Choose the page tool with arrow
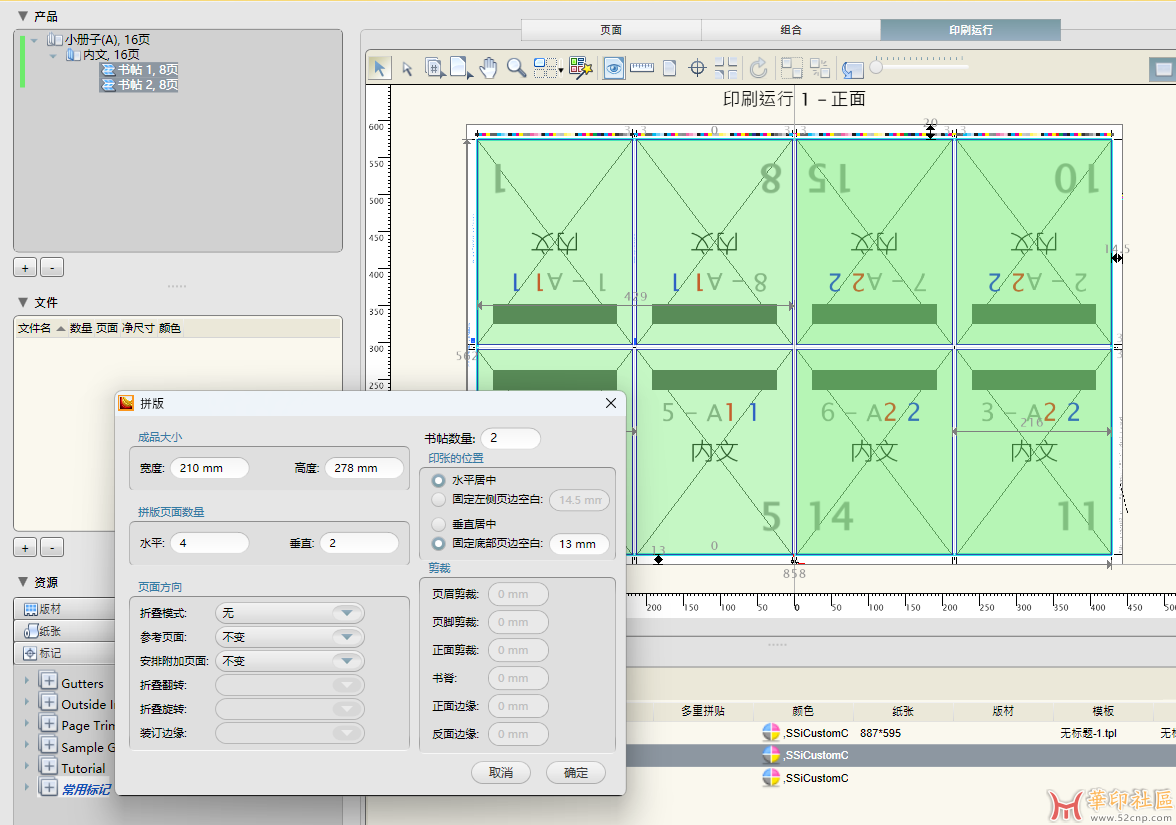Screen dimensions: 1176x825 point(461,68)
